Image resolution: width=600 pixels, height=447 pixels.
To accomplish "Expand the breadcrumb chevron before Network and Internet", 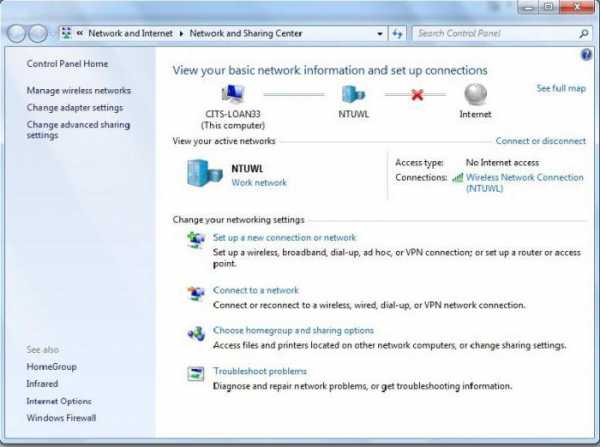I will pyautogui.click(x=80, y=33).
